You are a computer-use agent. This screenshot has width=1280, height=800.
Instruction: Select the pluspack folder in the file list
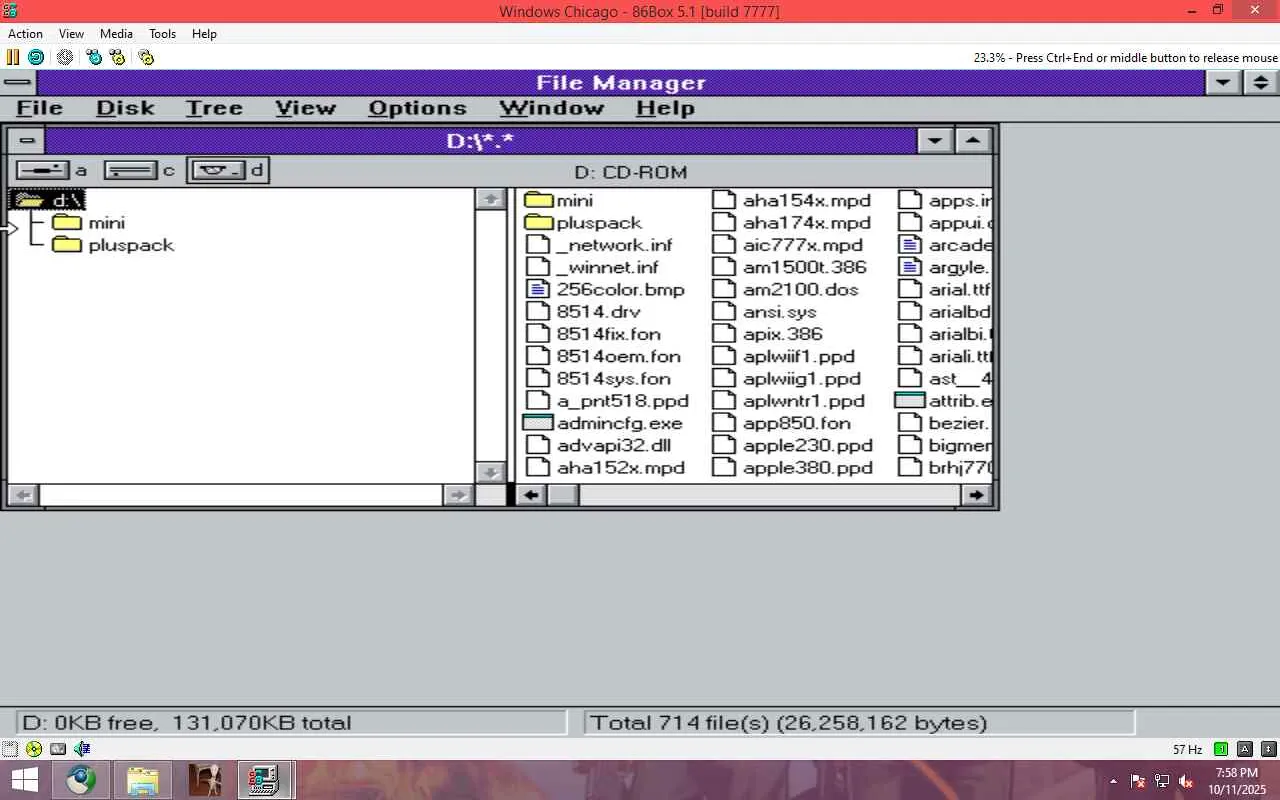583,223
